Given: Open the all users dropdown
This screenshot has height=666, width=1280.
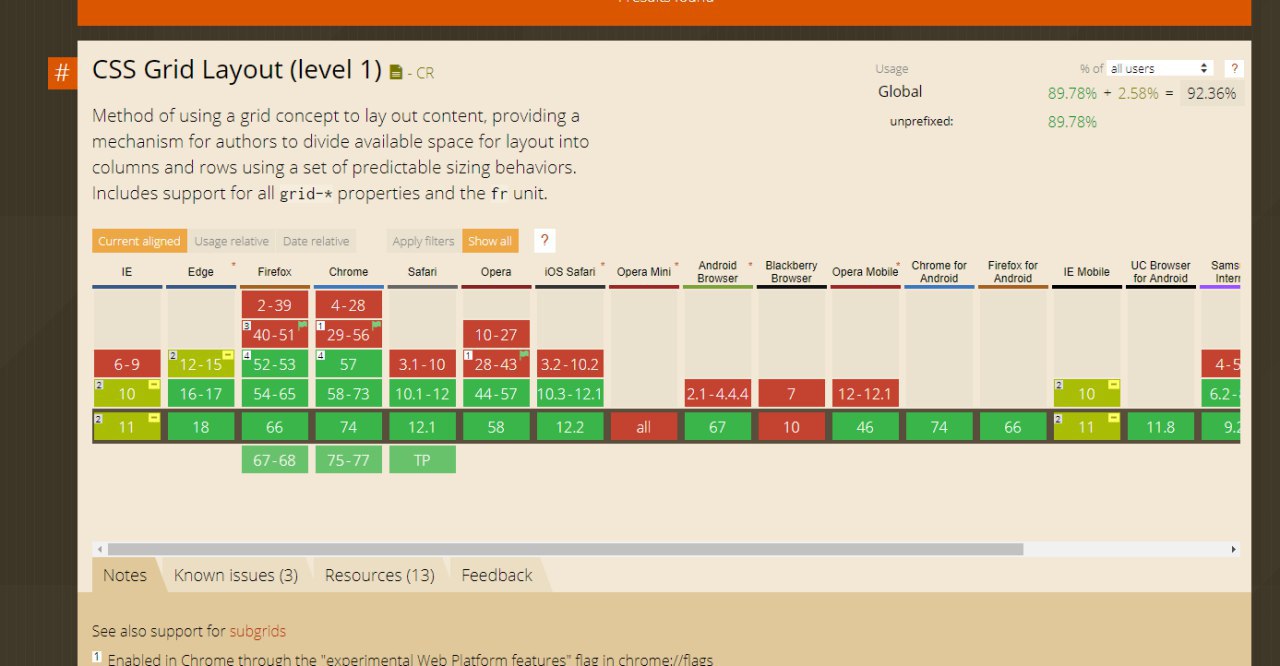Looking at the screenshot, I should tap(1160, 68).
